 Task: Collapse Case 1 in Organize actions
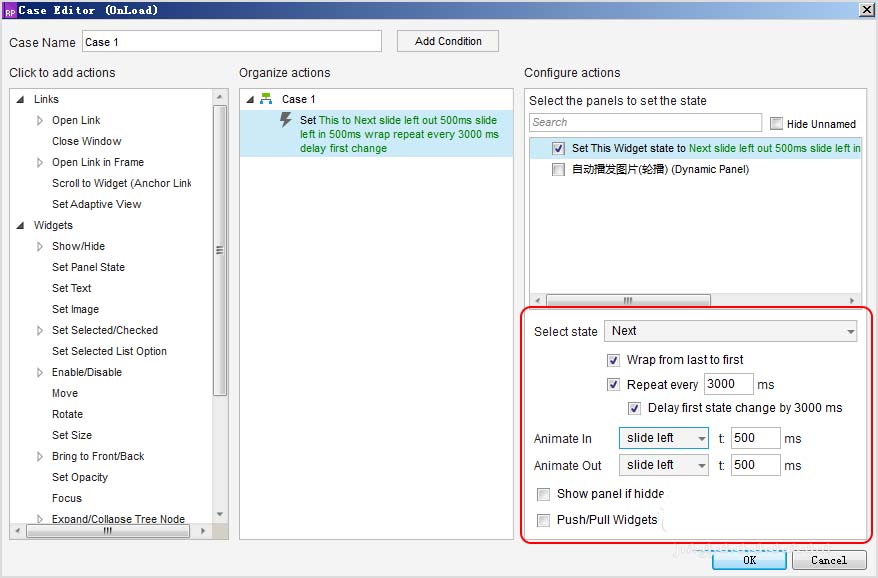point(250,99)
